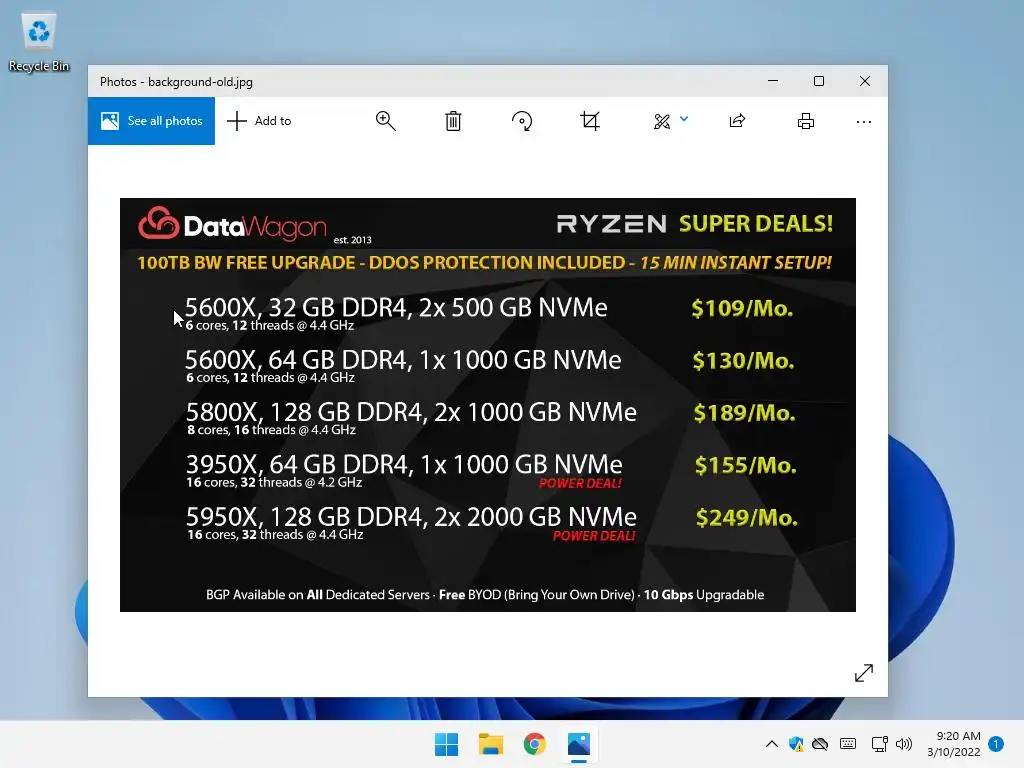Image resolution: width=1024 pixels, height=768 pixels.
Task: Share the photo using the share icon
Action: click(737, 121)
